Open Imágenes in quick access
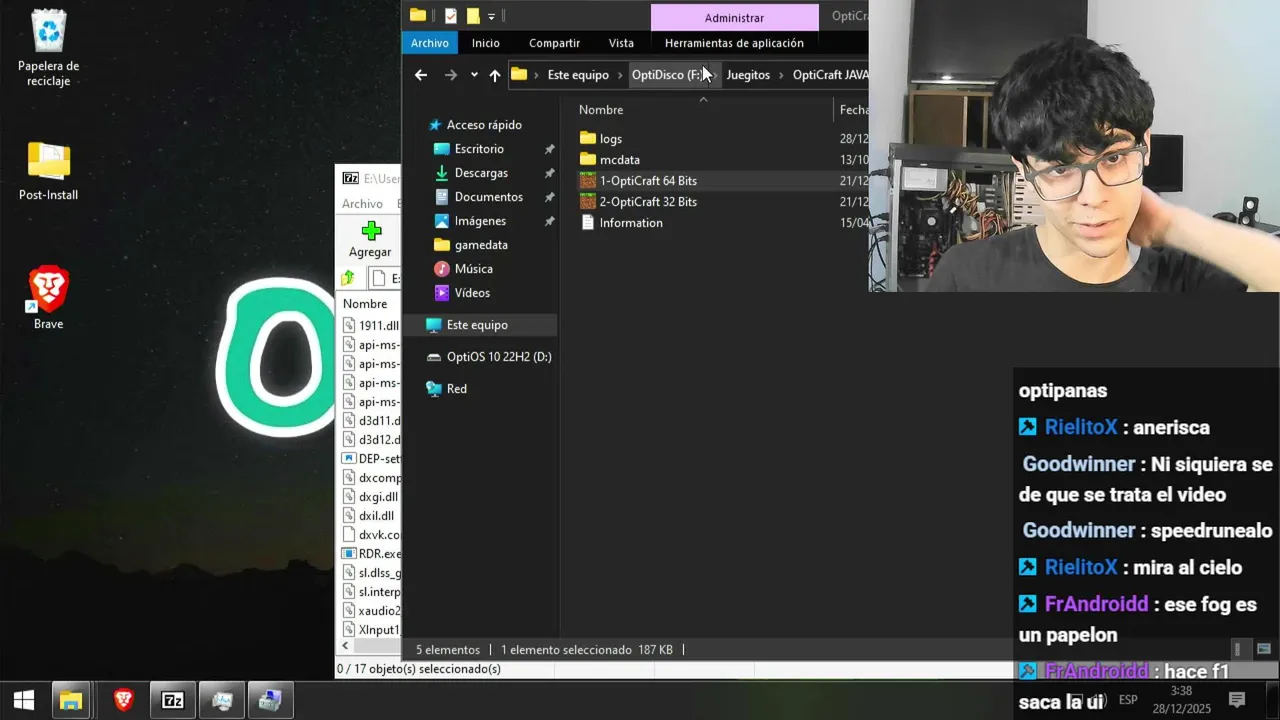 [x=480, y=221]
